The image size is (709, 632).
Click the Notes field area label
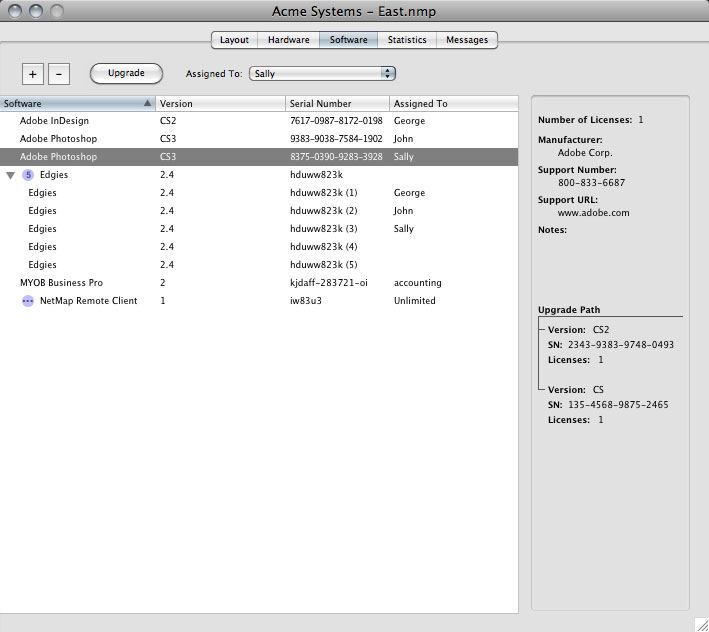552,230
